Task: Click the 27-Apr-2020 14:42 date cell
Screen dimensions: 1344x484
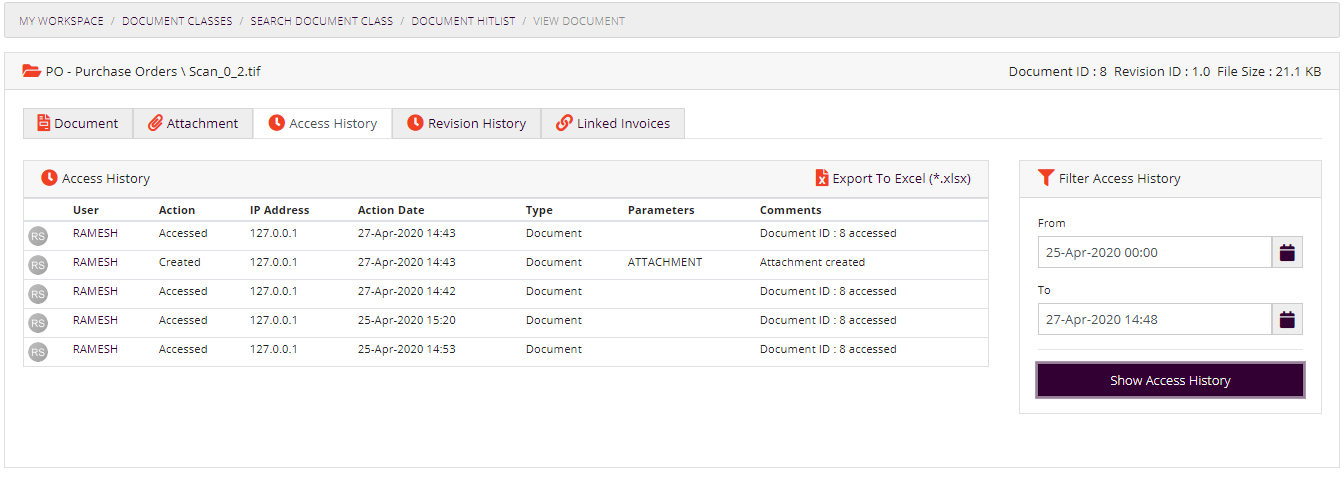Action: click(407, 291)
